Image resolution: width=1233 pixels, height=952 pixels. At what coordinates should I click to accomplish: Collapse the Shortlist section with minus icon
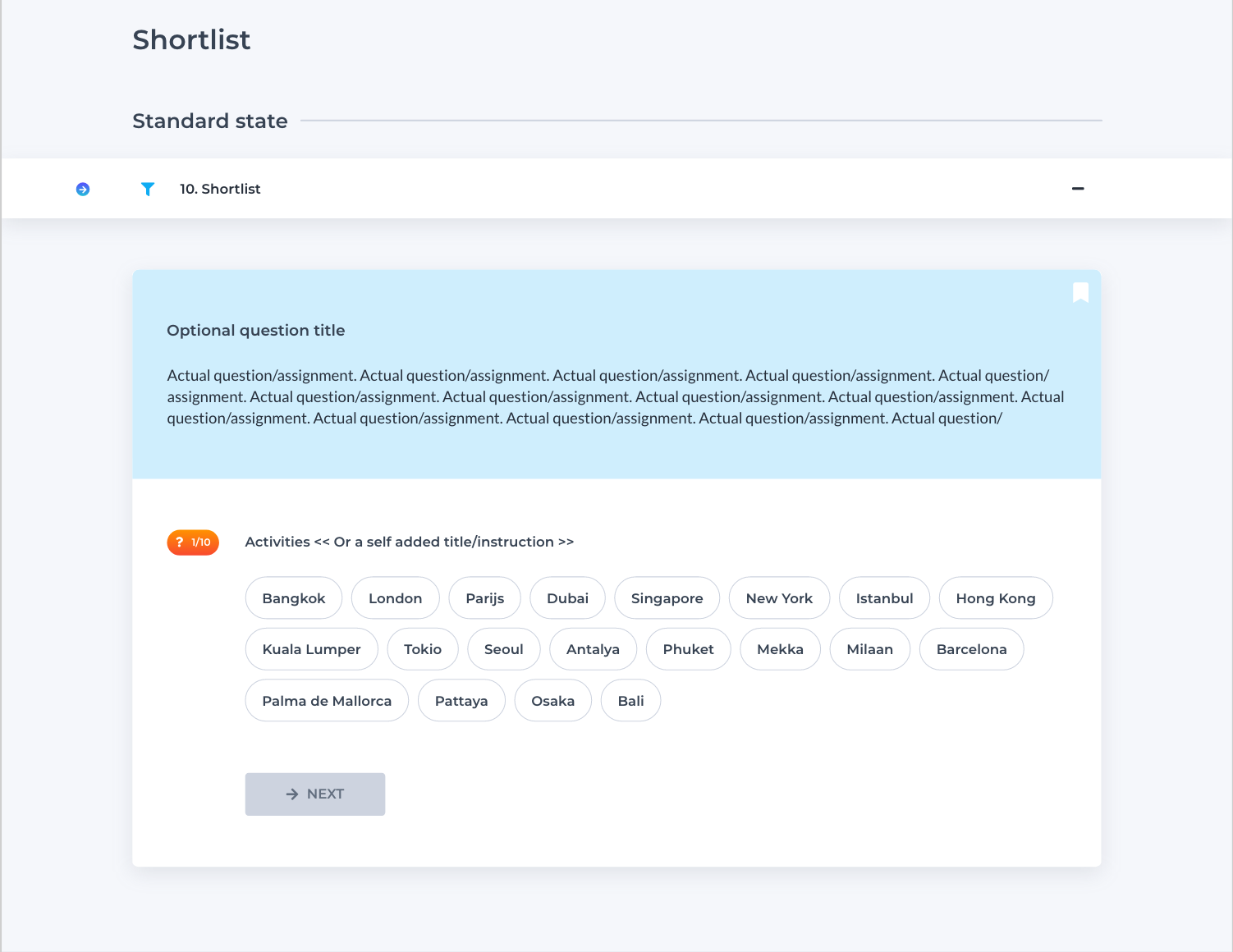(x=1078, y=189)
